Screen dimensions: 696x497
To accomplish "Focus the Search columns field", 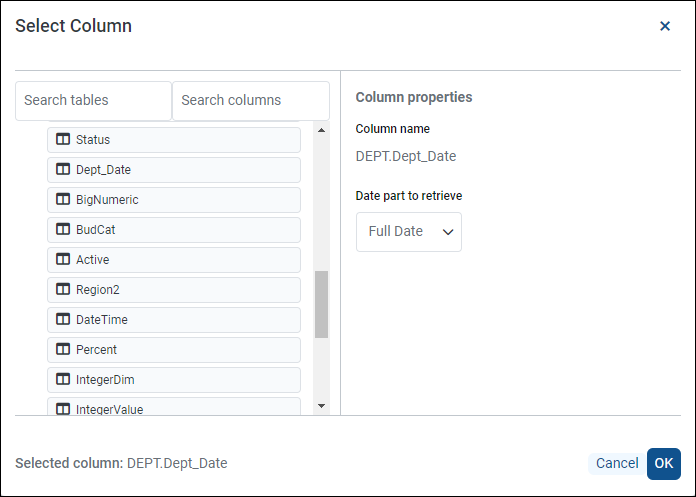I will 251,100.
